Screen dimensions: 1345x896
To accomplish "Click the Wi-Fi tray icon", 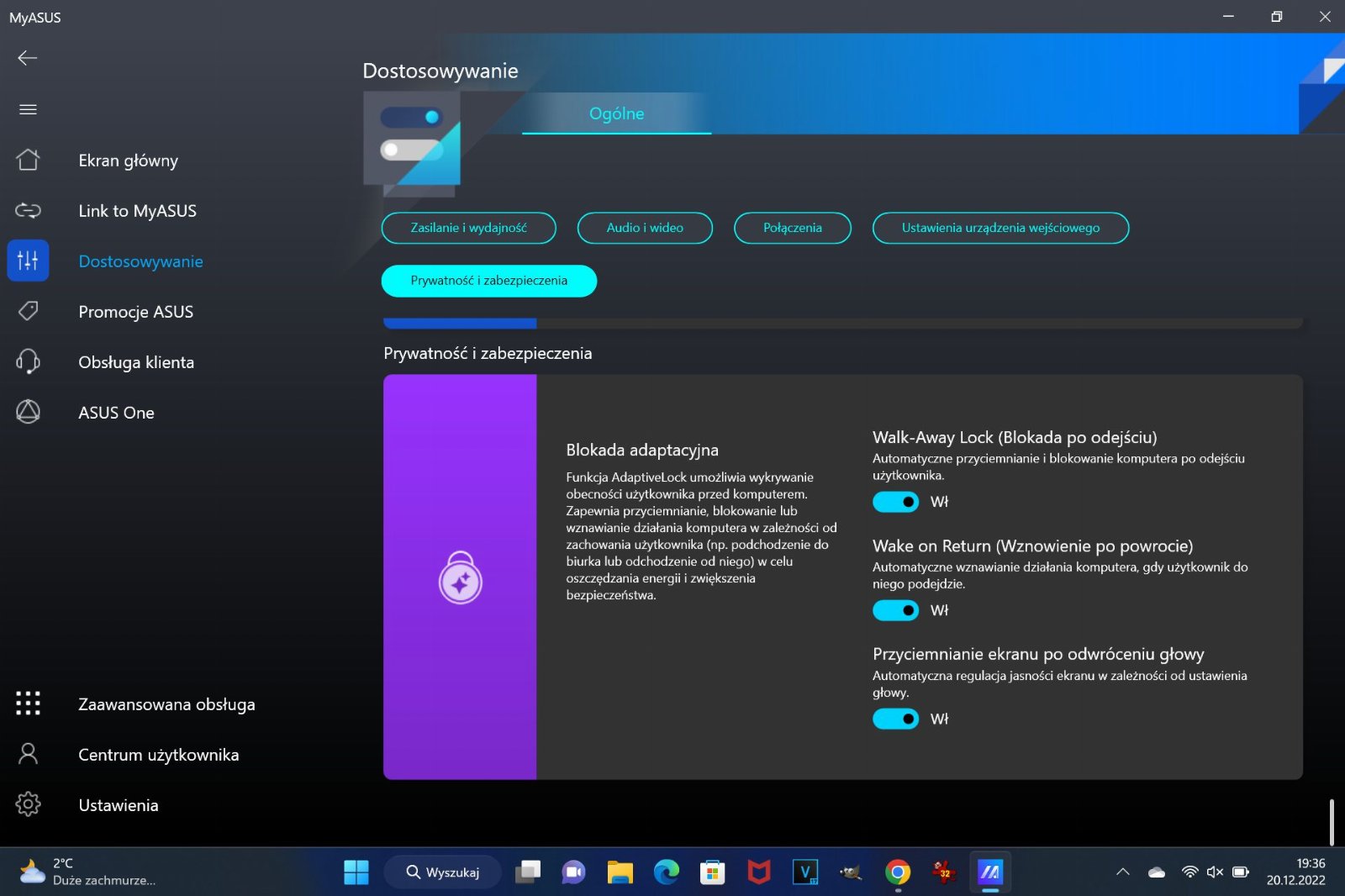I will point(1189,872).
